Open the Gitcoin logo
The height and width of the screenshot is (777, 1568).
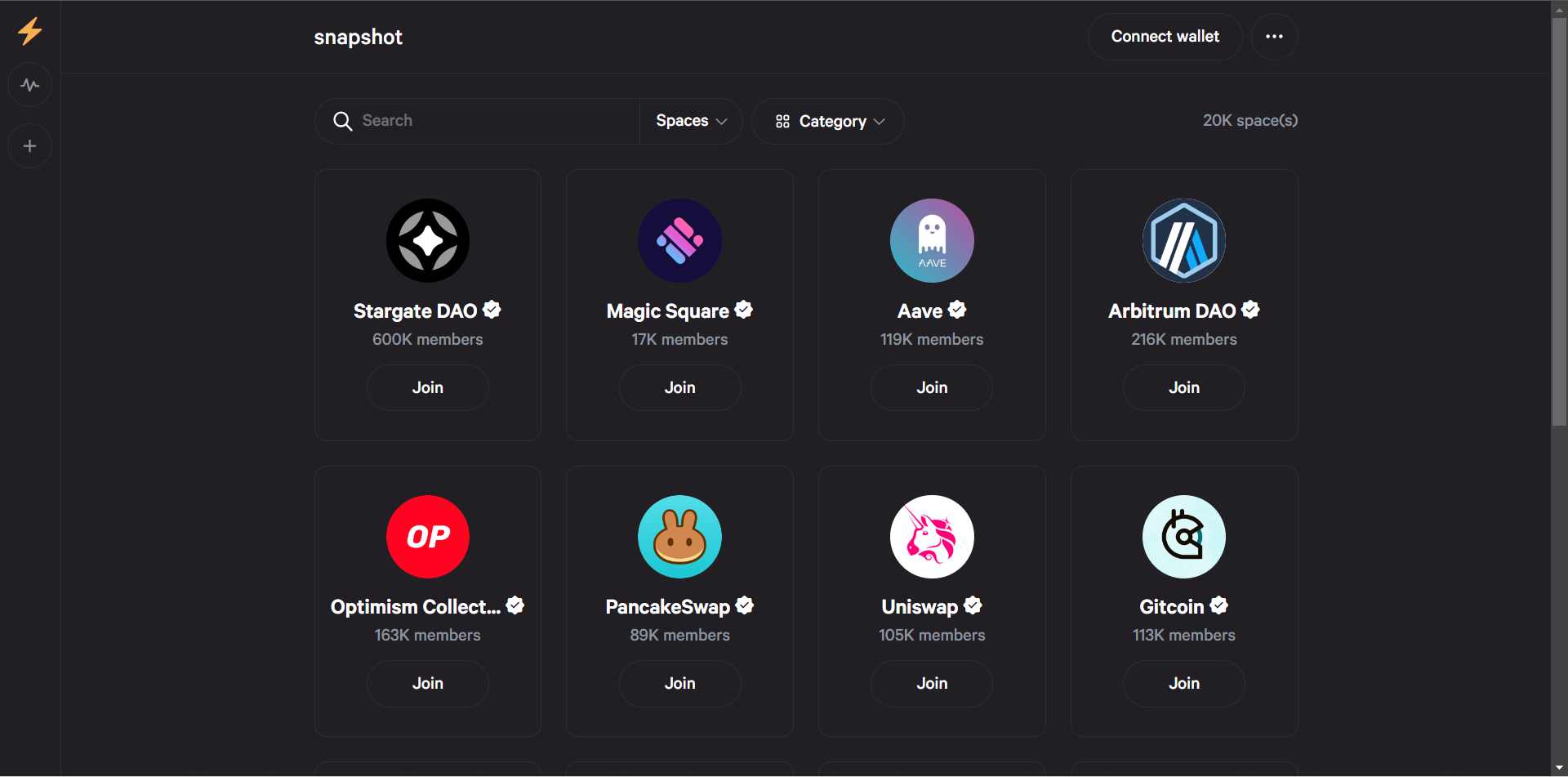point(1184,537)
